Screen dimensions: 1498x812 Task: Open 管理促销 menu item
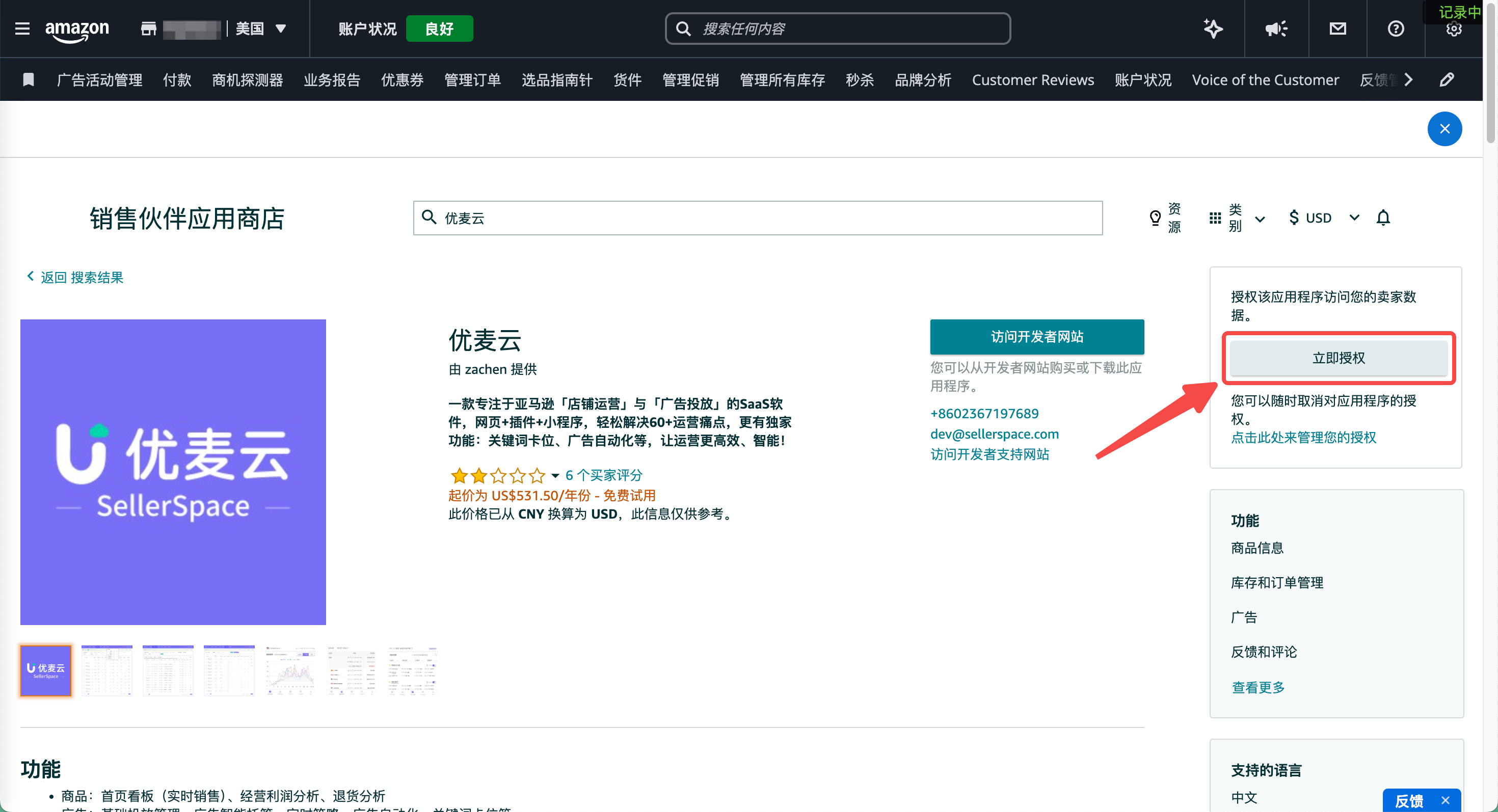coord(691,79)
